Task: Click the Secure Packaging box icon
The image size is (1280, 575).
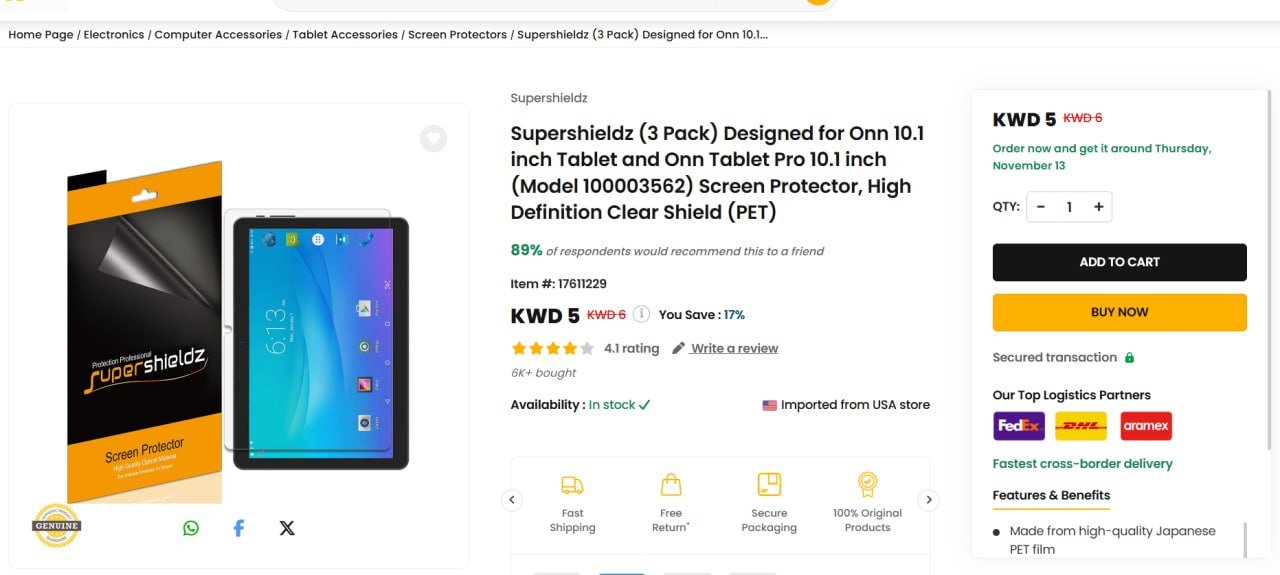Action: [x=769, y=485]
